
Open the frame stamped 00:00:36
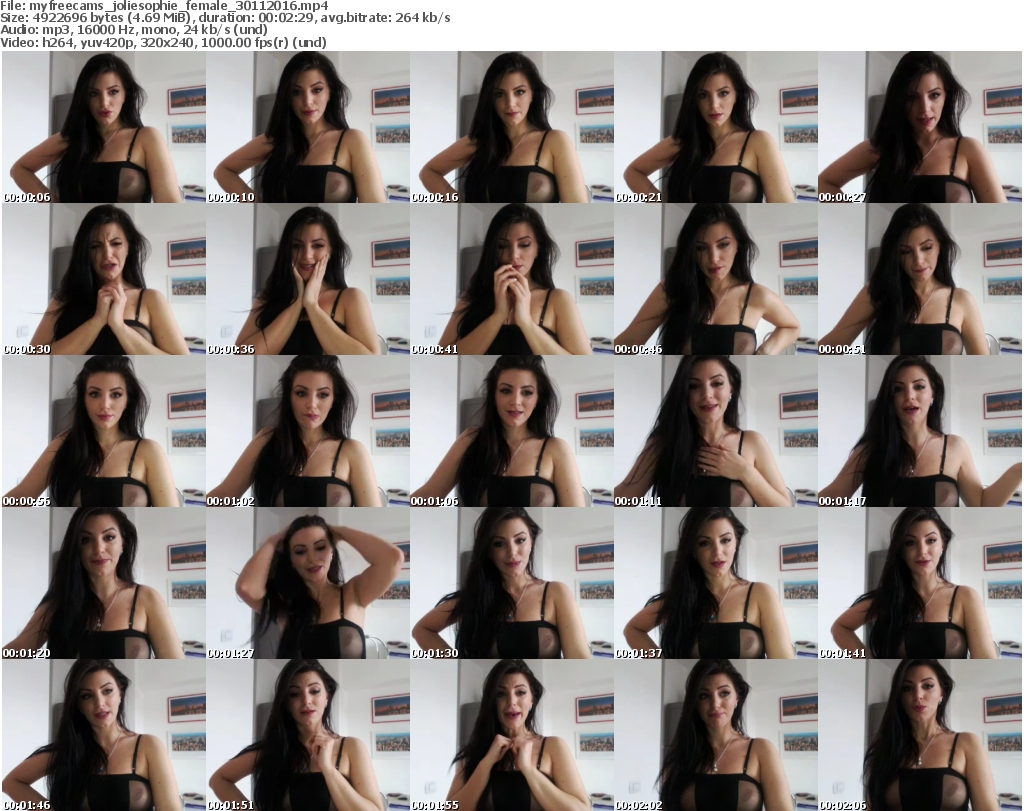tap(308, 279)
